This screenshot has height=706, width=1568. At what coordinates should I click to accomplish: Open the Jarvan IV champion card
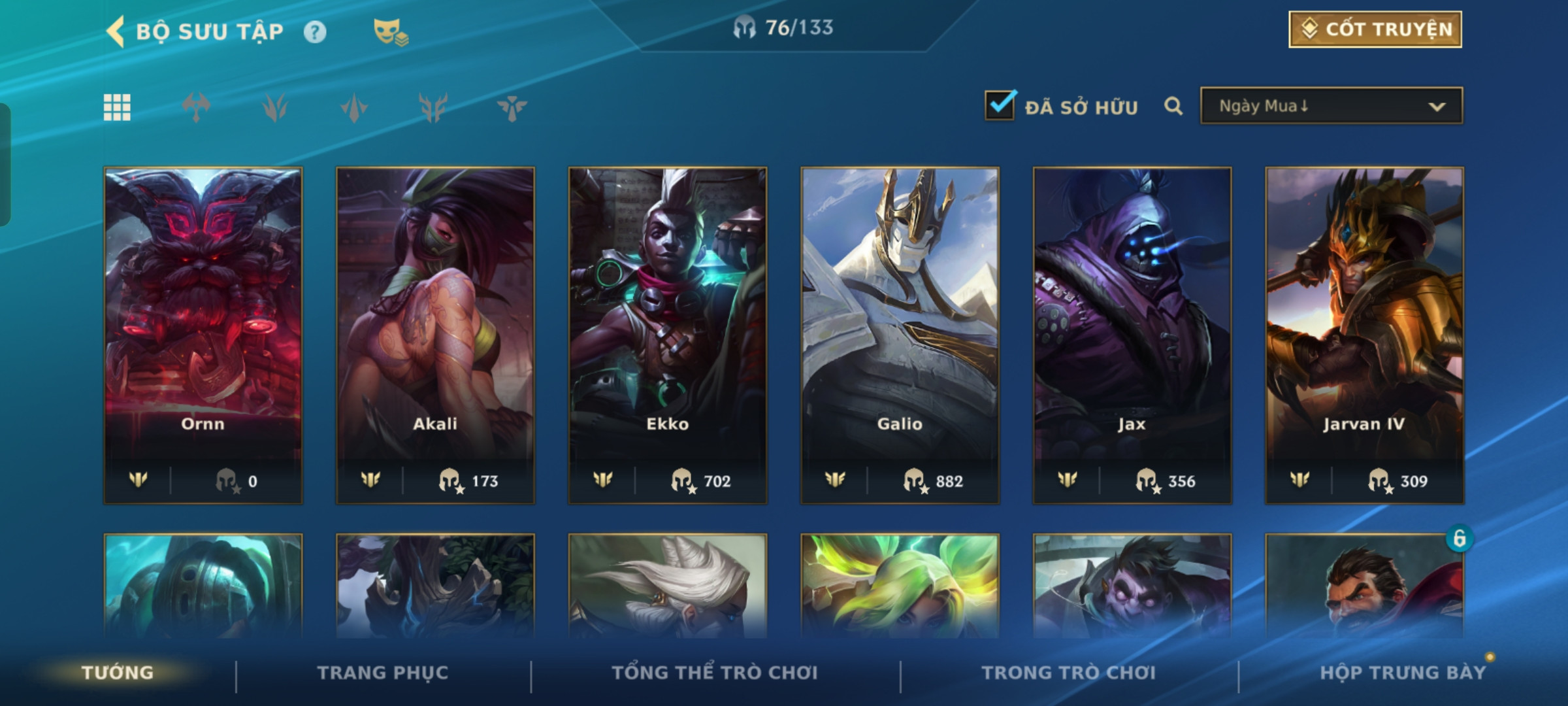[x=1364, y=335]
